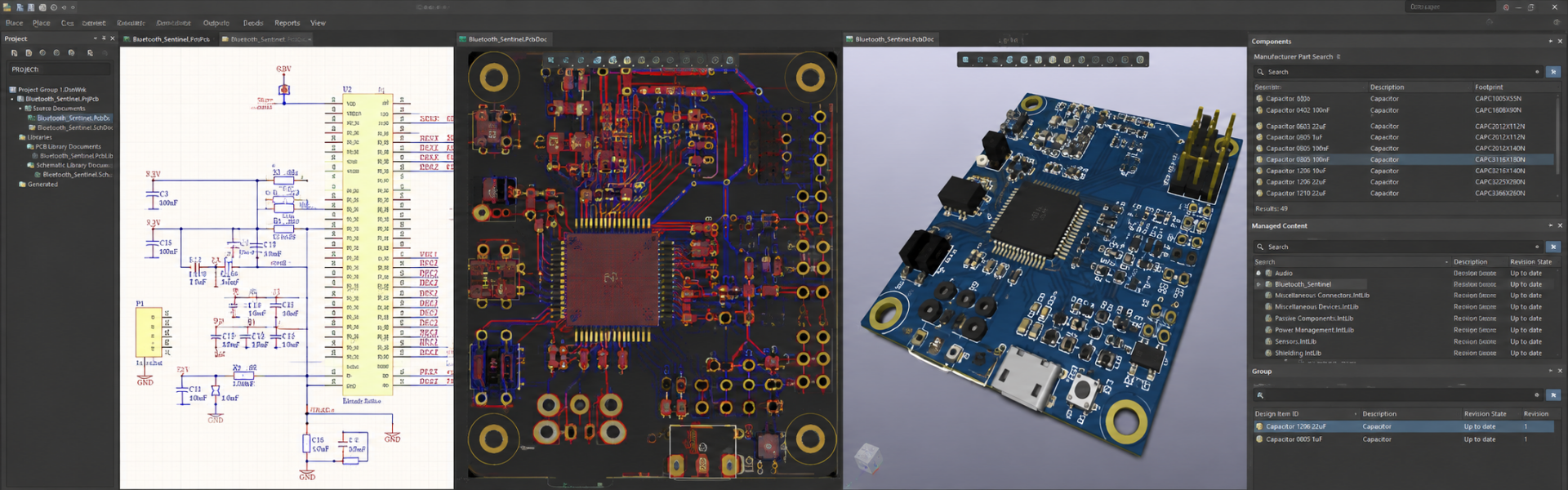Select the Libraries folder in project tree
The width and height of the screenshot is (1568, 490).
pyautogui.click(x=35, y=137)
